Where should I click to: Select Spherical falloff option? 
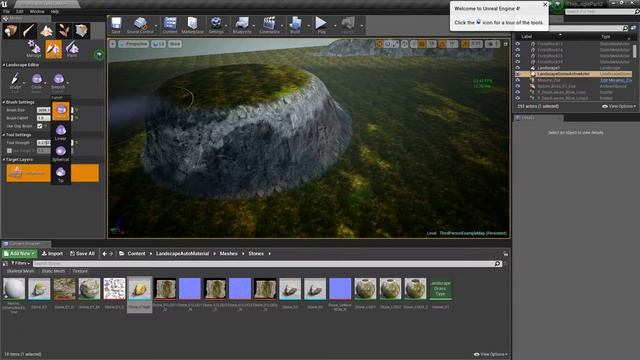[60, 153]
